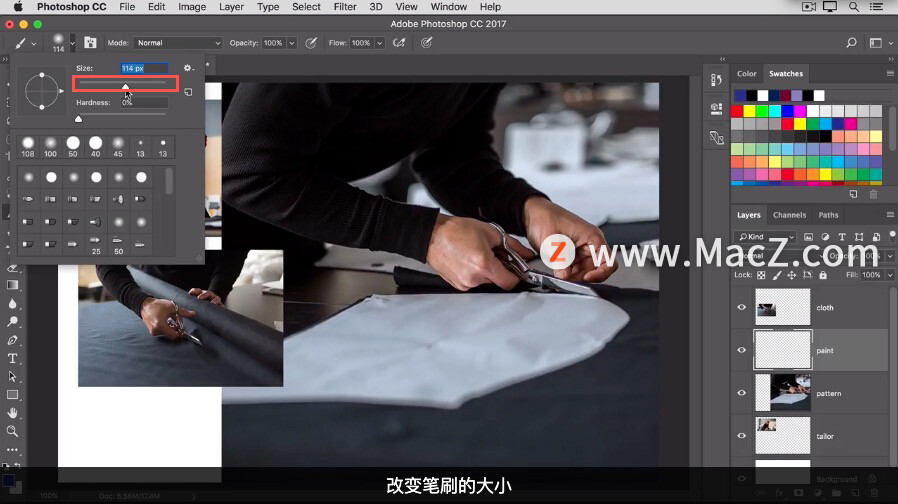Open brush preset picker settings gear
This screenshot has height=504, width=898.
[188, 68]
